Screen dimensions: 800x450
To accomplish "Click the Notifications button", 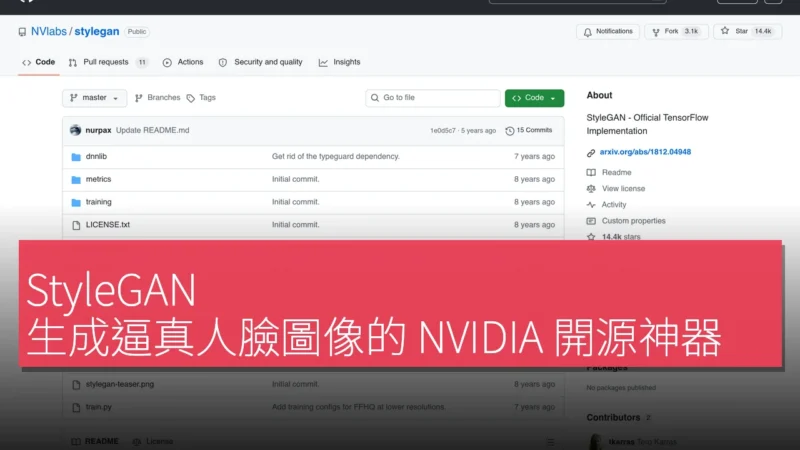I will 608,32.
